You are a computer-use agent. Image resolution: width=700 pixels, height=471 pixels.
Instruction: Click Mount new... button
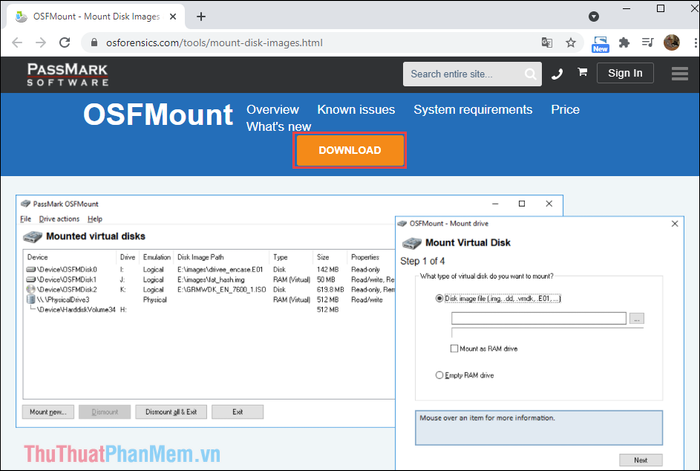48,412
